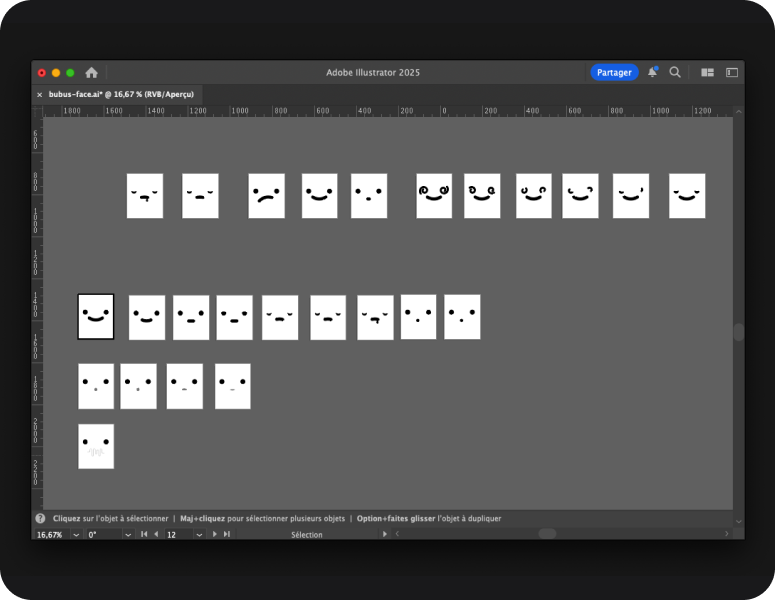This screenshot has height=600, width=775.
Task: Open the rotation angle dropdown
Action: 128,535
